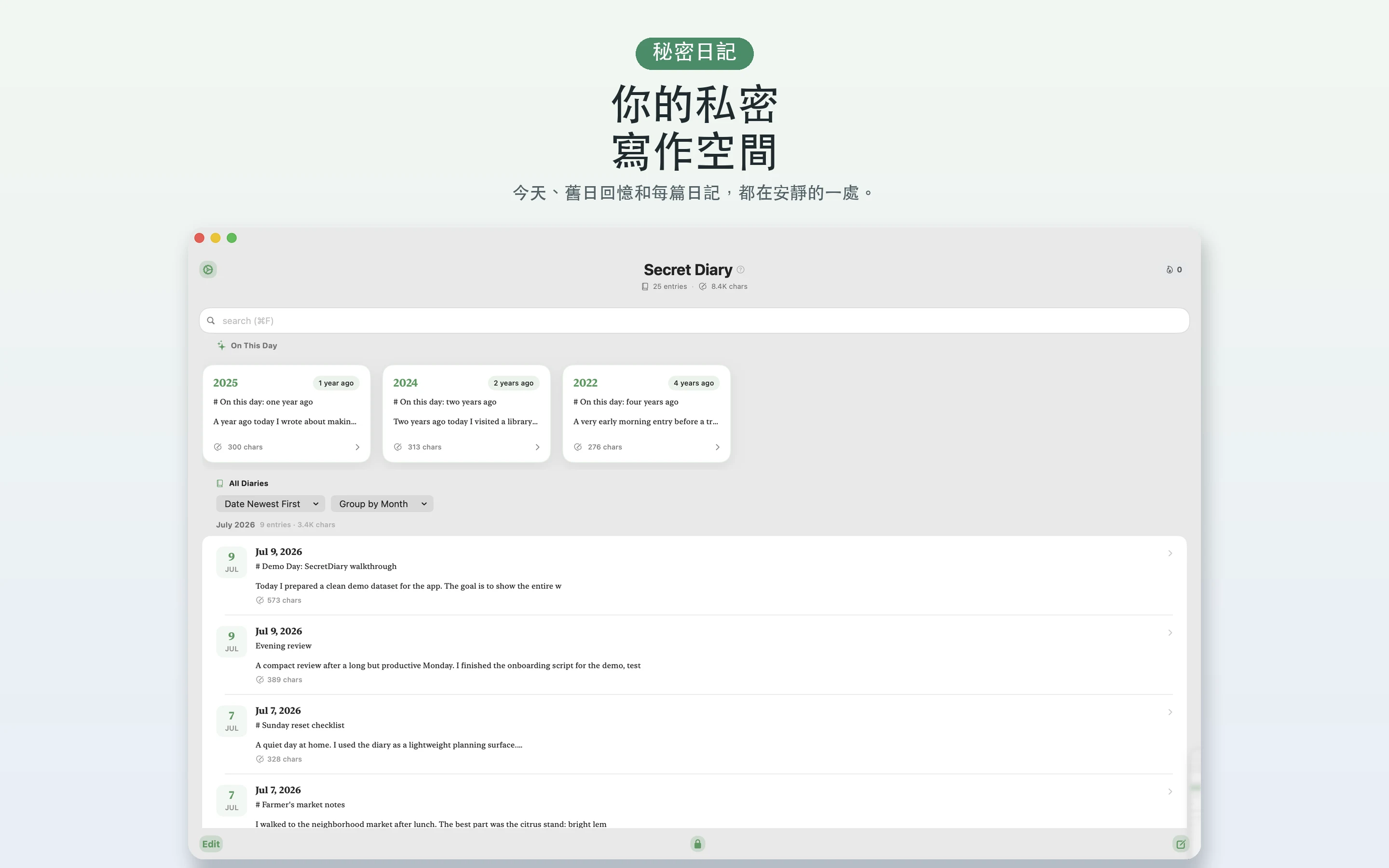
Task: Open settings via the gear icon
Action: [x=208, y=269]
